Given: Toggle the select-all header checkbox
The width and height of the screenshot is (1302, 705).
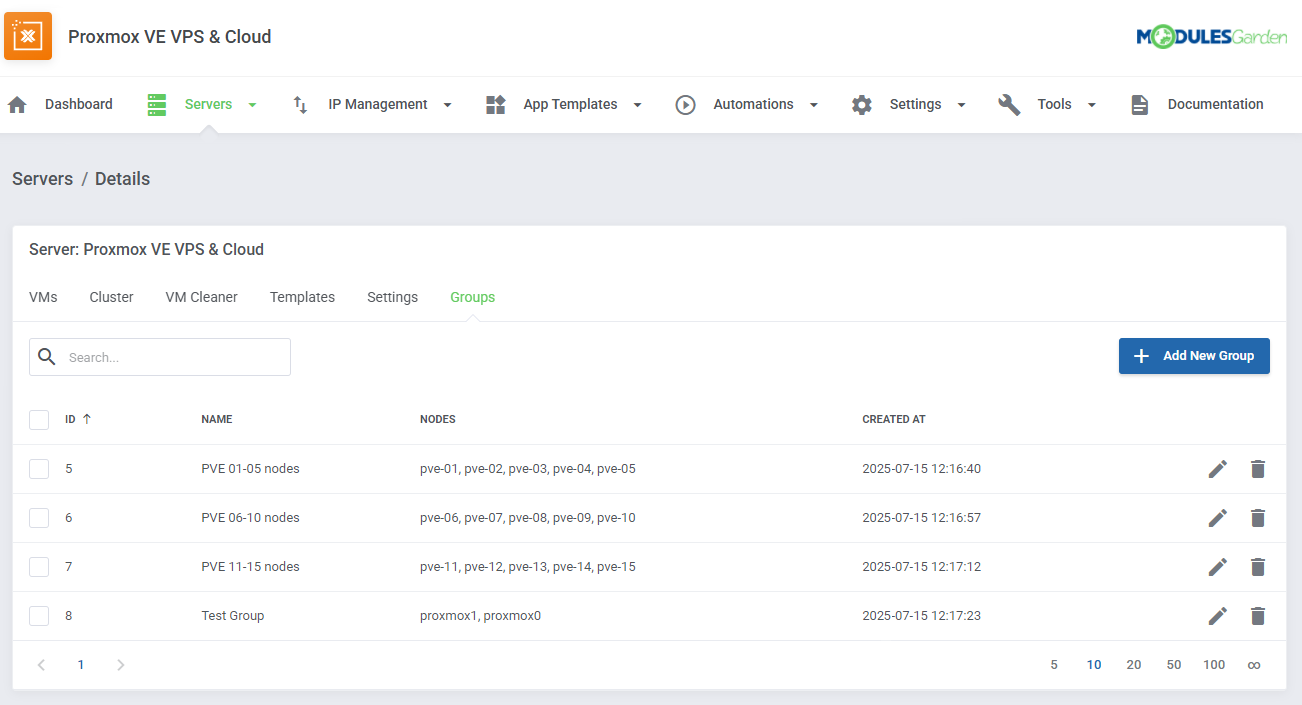Looking at the screenshot, I should coord(39,420).
